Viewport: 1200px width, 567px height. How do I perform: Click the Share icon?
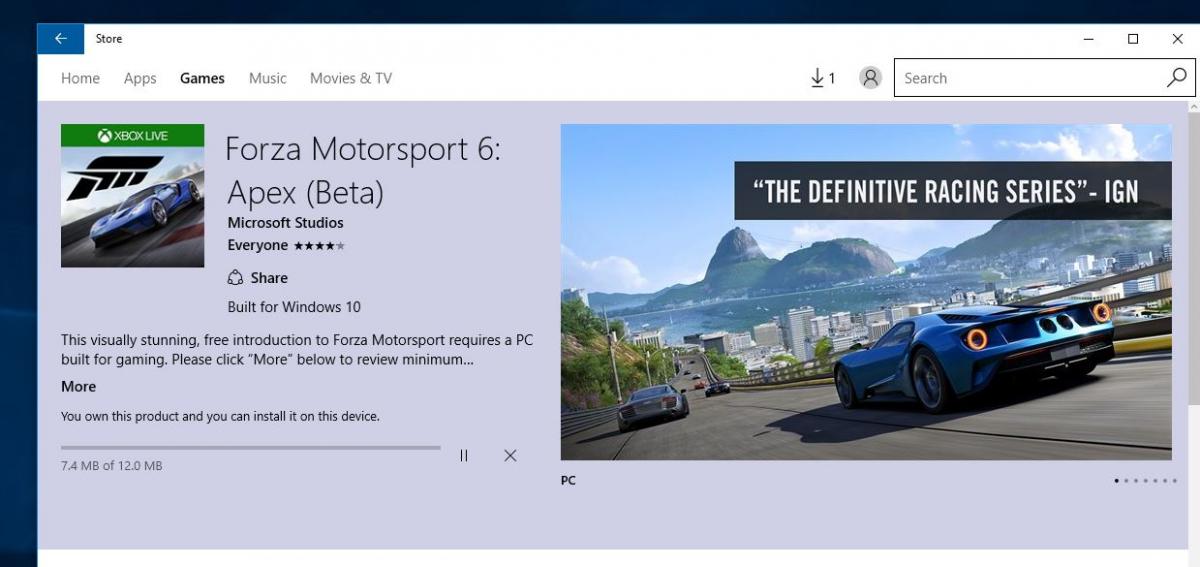(x=235, y=278)
